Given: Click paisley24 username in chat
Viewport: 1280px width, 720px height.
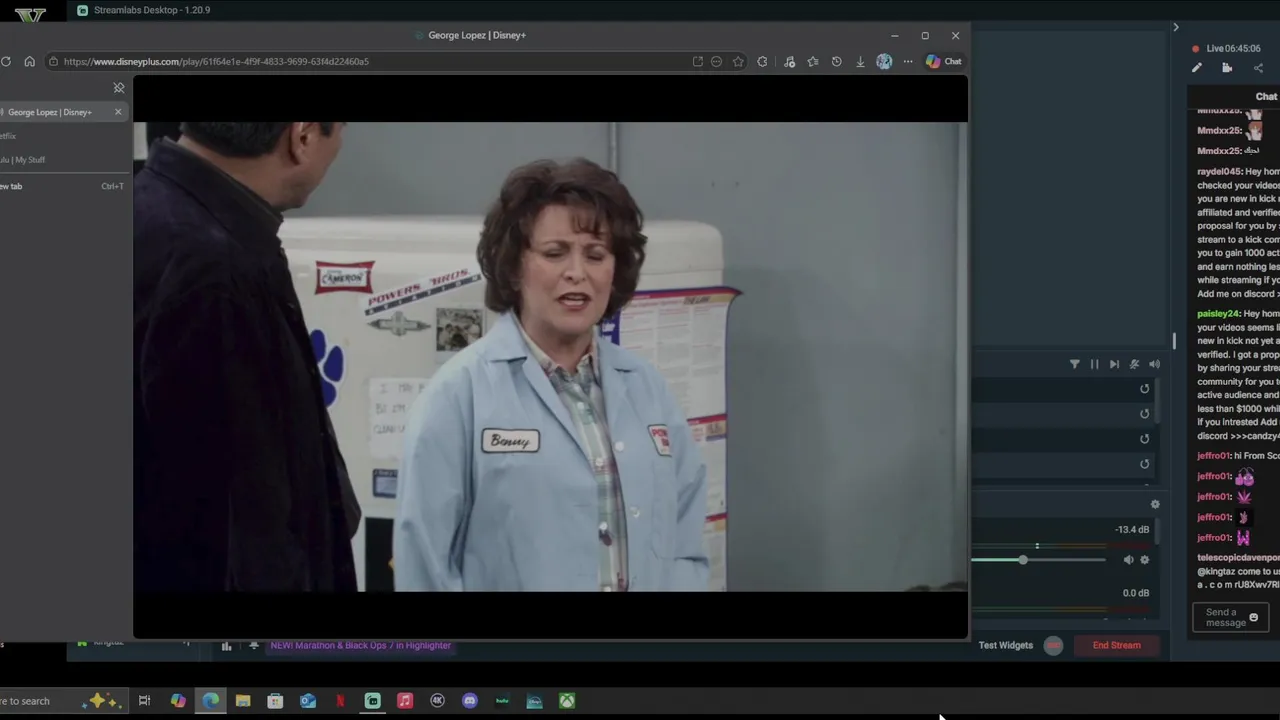Looking at the screenshot, I should [x=1218, y=314].
